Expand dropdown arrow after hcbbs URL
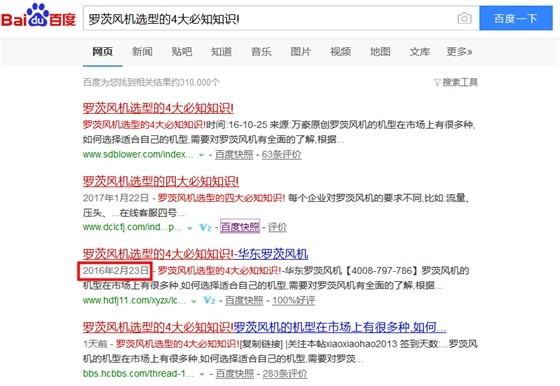 point(202,375)
